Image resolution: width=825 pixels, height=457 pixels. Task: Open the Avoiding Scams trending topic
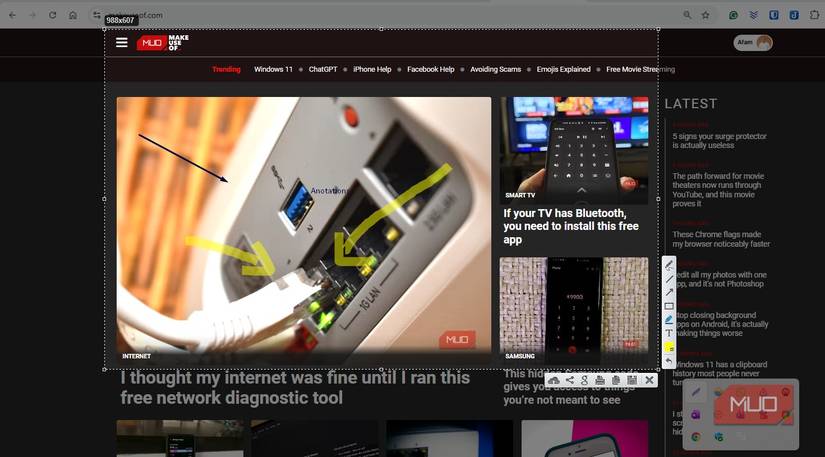pos(496,69)
